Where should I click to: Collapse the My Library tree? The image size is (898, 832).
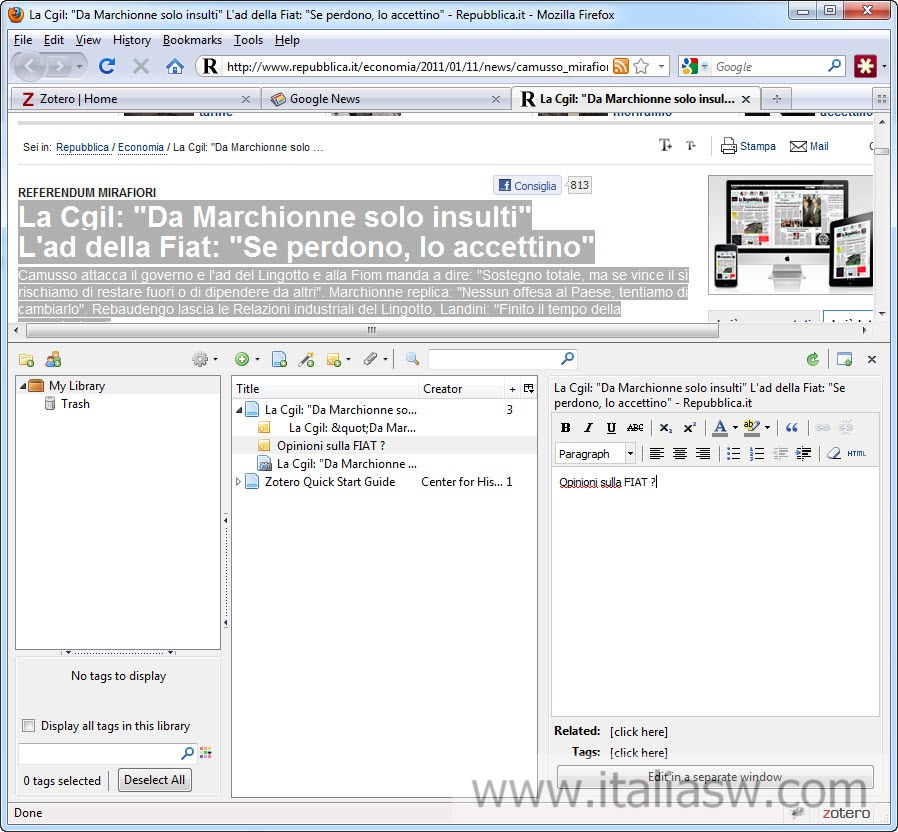(23, 386)
